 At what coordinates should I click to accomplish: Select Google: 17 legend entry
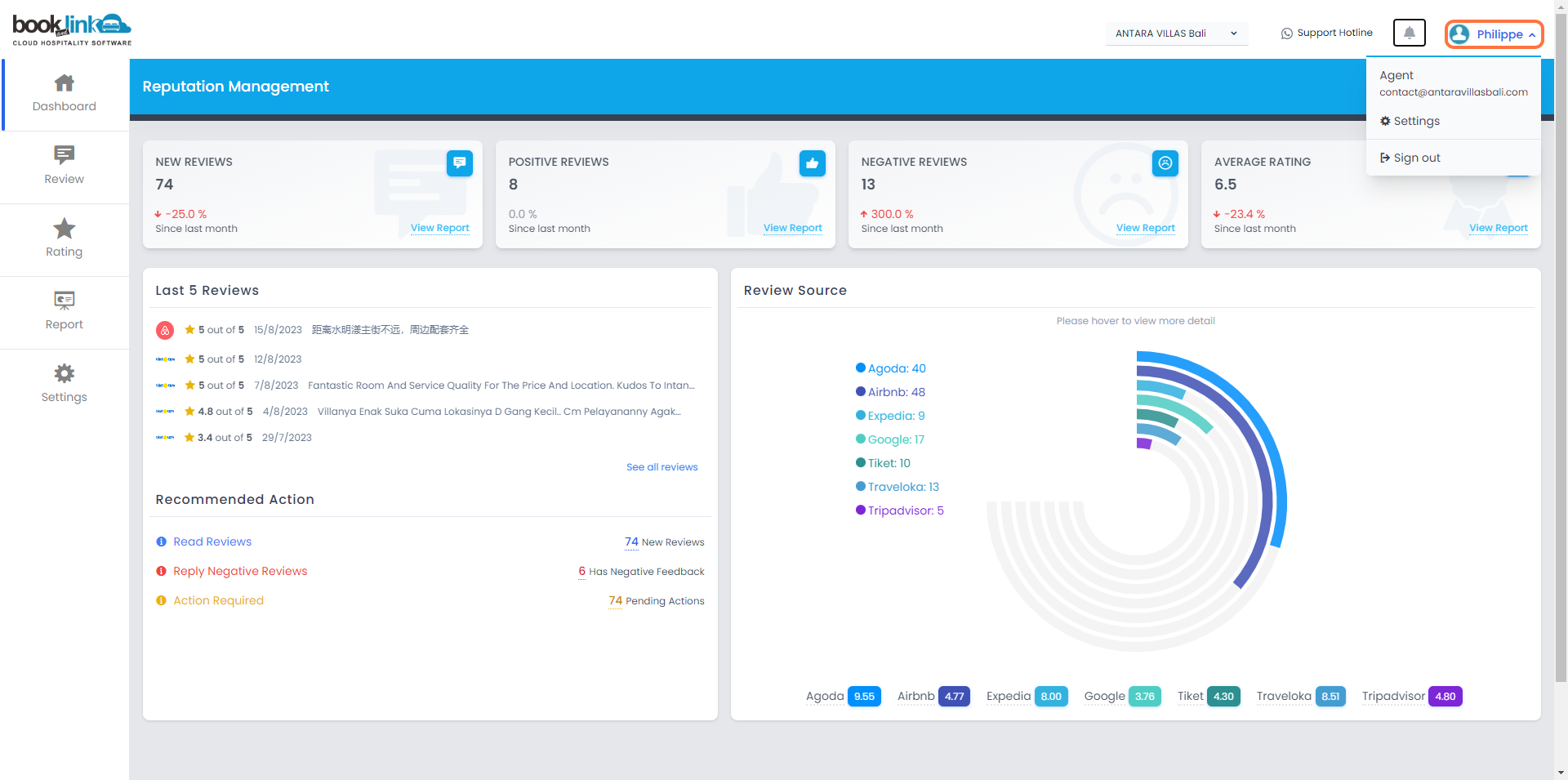click(890, 439)
